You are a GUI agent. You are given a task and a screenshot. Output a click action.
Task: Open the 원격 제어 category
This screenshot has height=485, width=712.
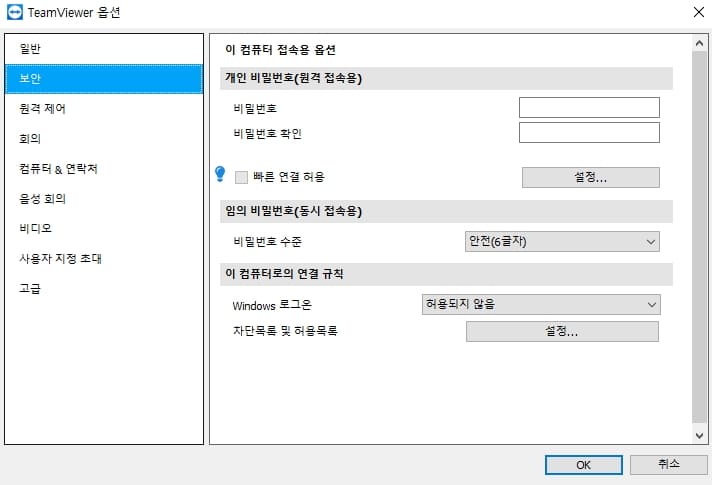pos(104,109)
